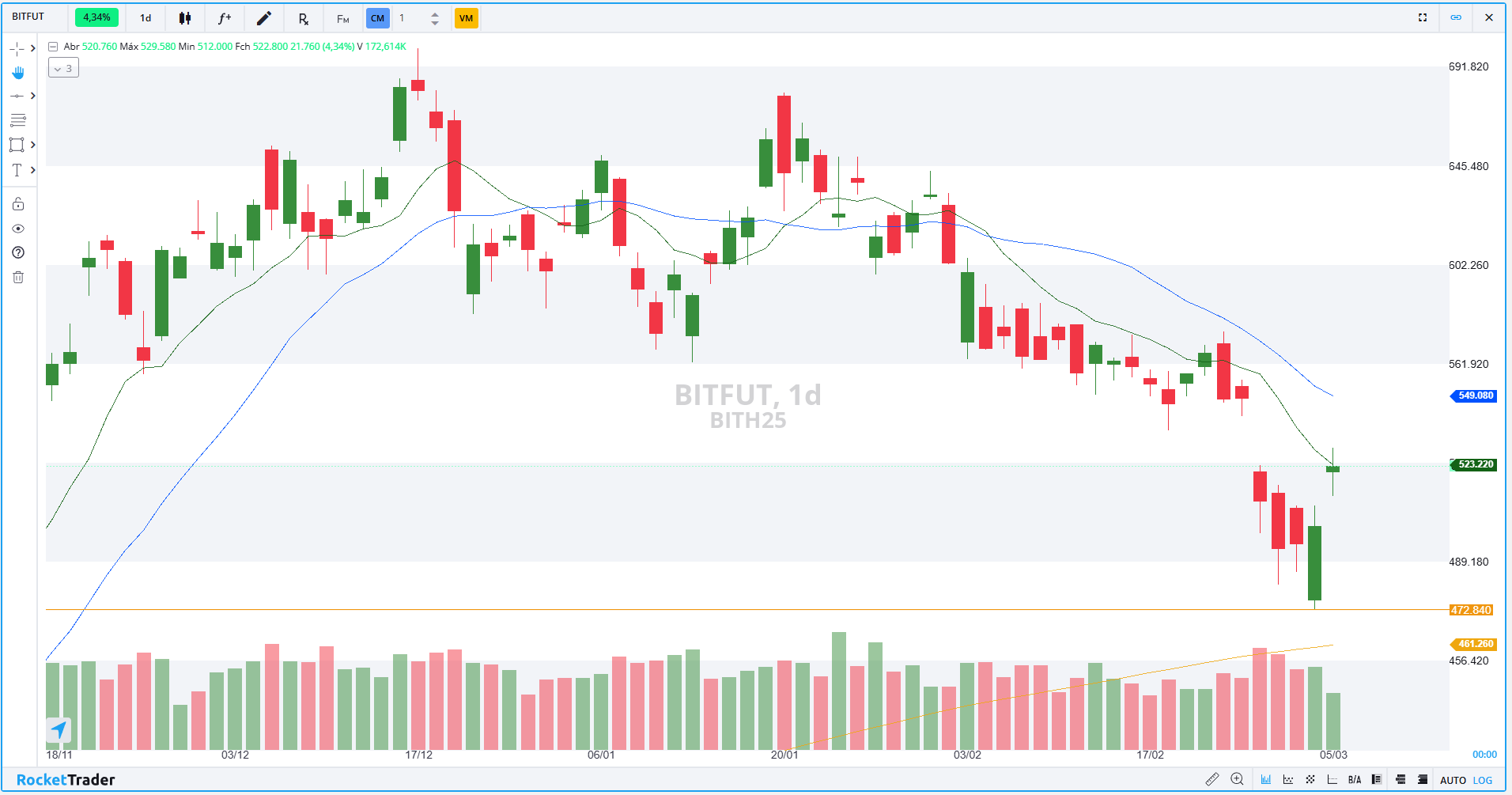Click the fullscreen expand icon

click(x=1423, y=17)
